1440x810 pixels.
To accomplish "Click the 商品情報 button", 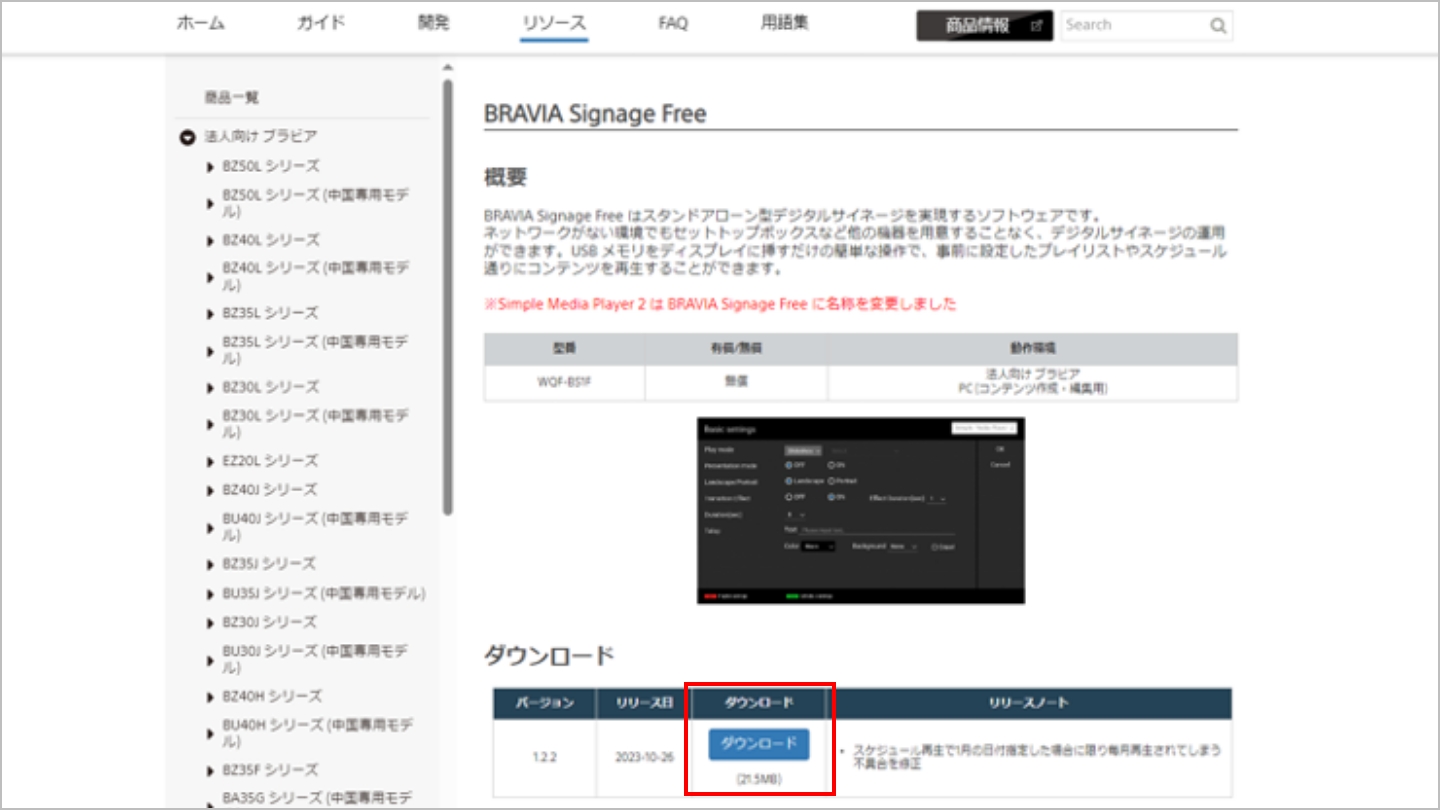I will point(977,26).
